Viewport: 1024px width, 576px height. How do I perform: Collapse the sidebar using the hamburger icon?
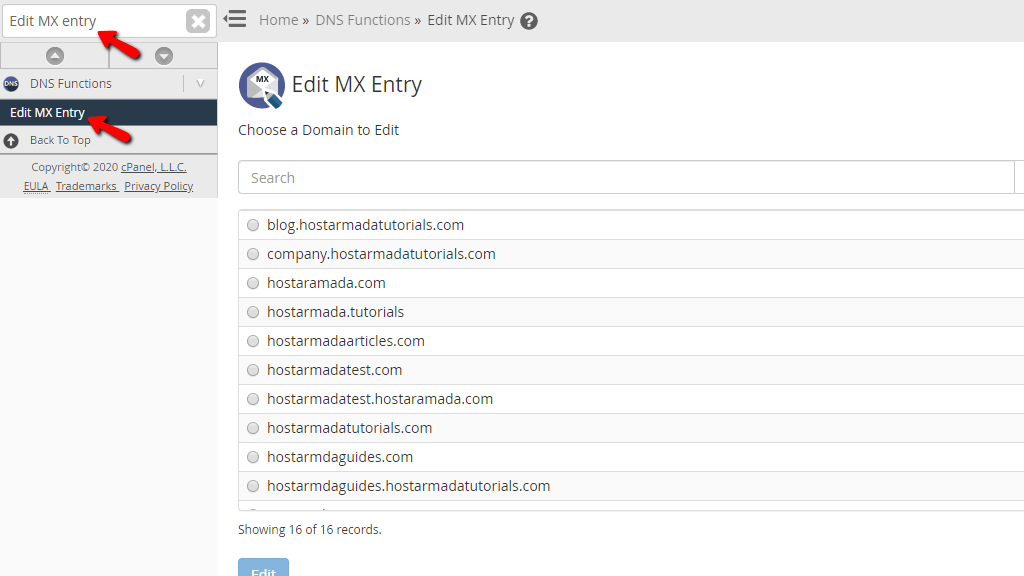pyautogui.click(x=235, y=18)
